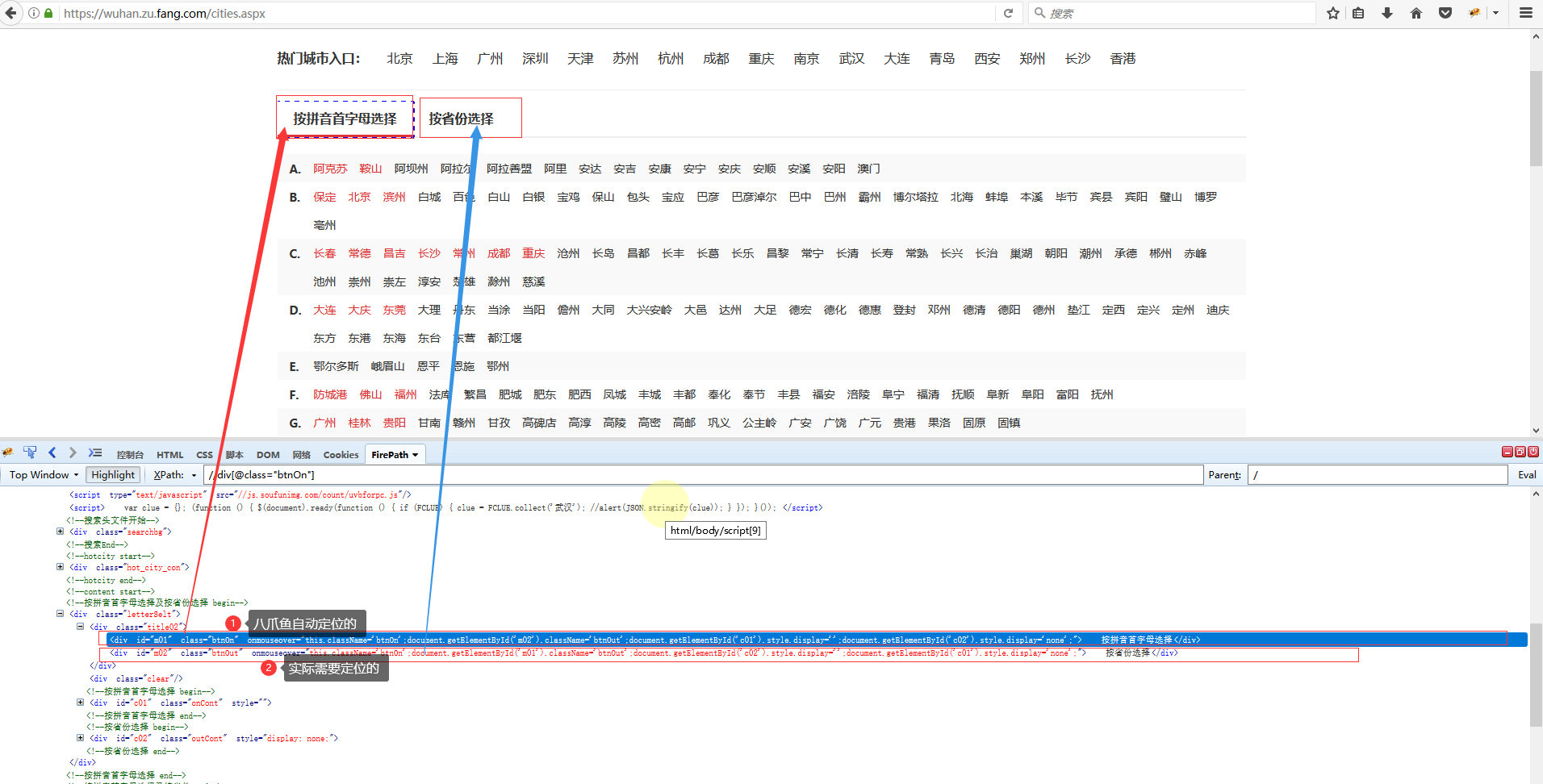
Task: Open the 防城港 city link
Action: click(330, 394)
